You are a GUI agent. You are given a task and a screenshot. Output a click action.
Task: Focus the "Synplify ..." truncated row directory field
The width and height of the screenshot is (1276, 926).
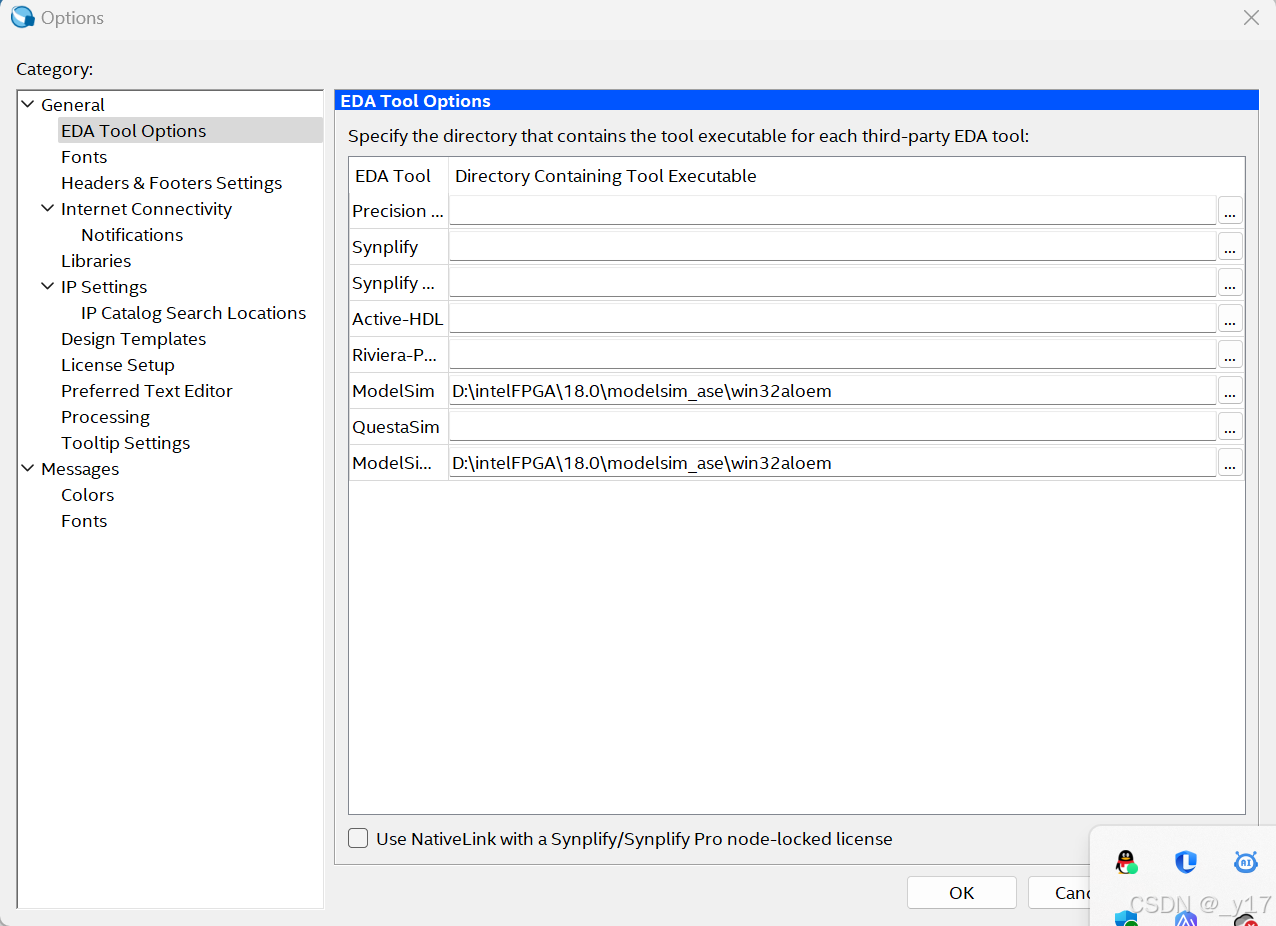point(832,283)
